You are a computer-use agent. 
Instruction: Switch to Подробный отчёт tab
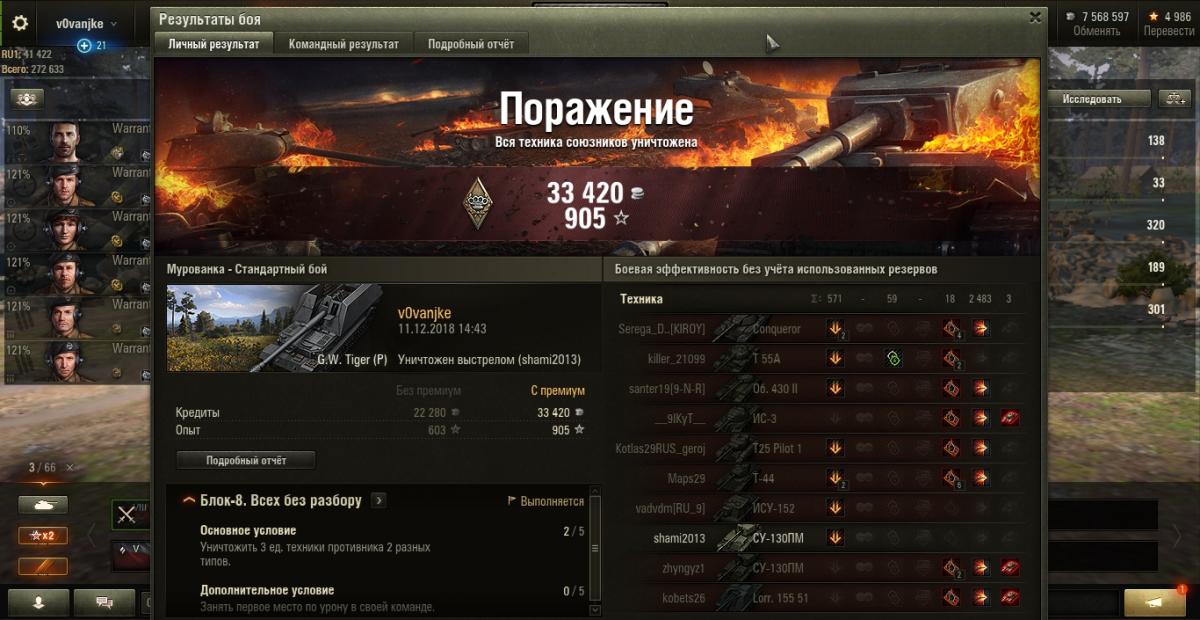click(x=471, y=44)
